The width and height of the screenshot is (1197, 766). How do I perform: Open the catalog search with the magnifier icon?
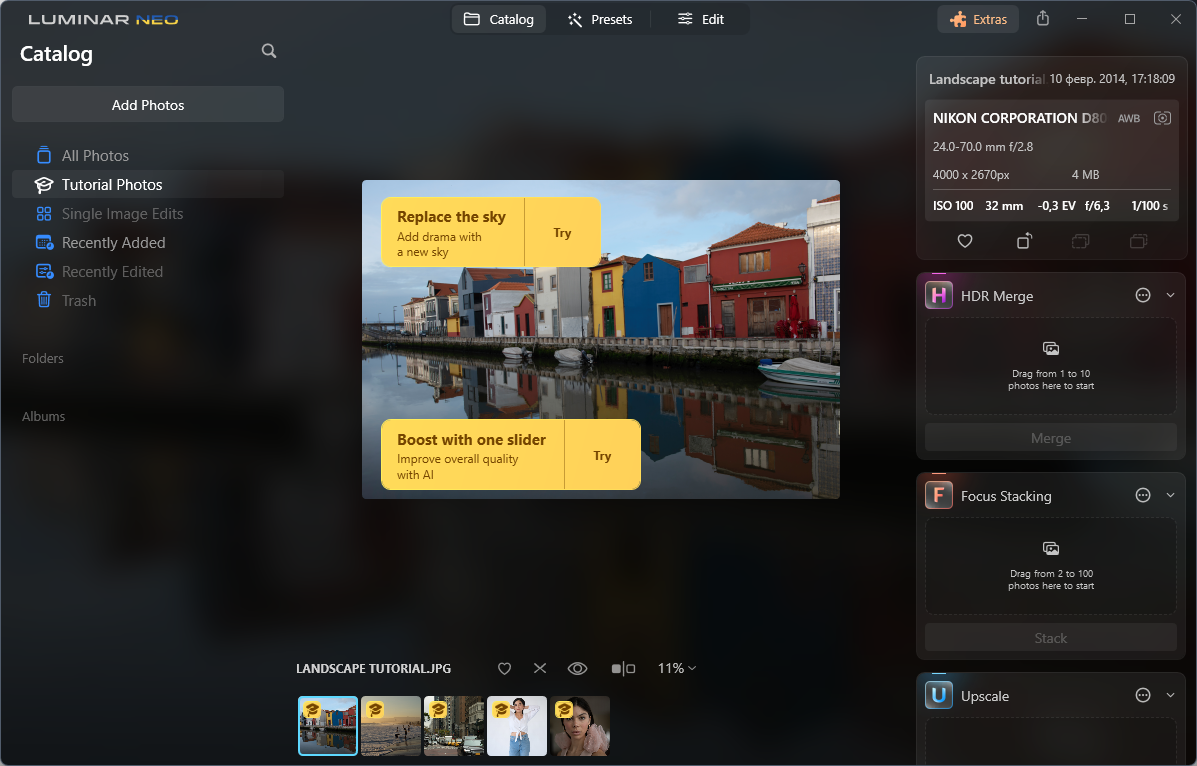[268, 50]
